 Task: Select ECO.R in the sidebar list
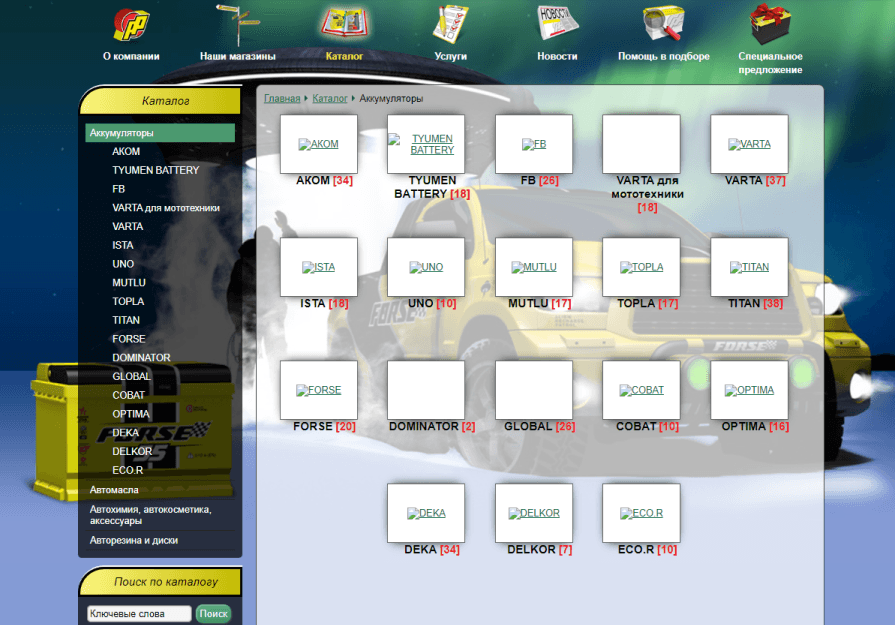pyautogui.click(x=128, y=470)
